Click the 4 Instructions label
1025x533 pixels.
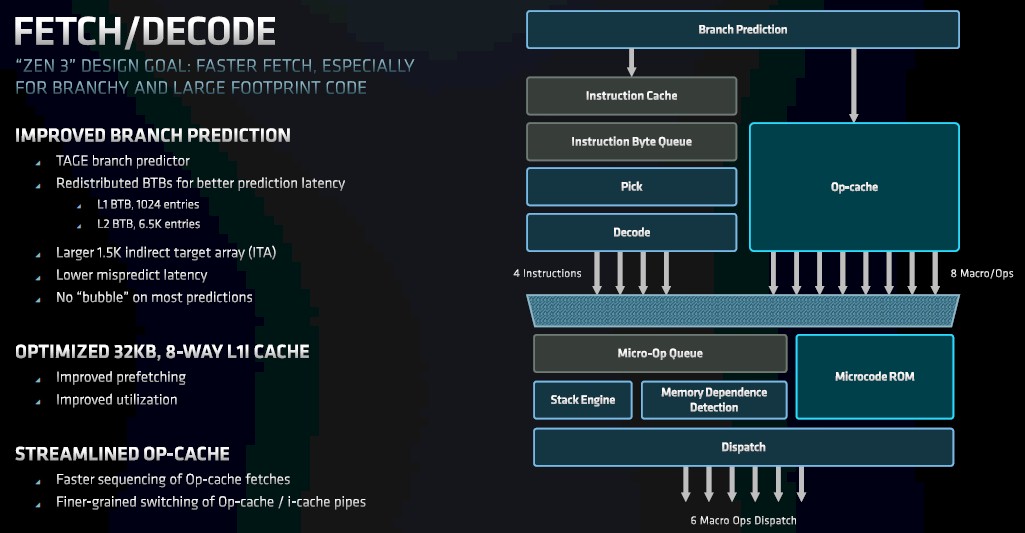click(547, 273)
